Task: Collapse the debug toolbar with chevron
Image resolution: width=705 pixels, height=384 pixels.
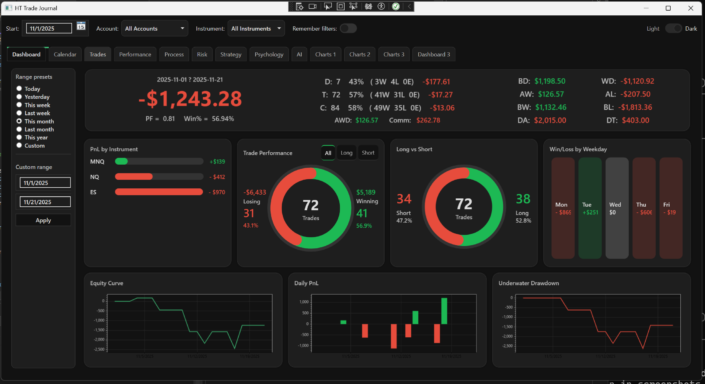Action: point(409,6)
